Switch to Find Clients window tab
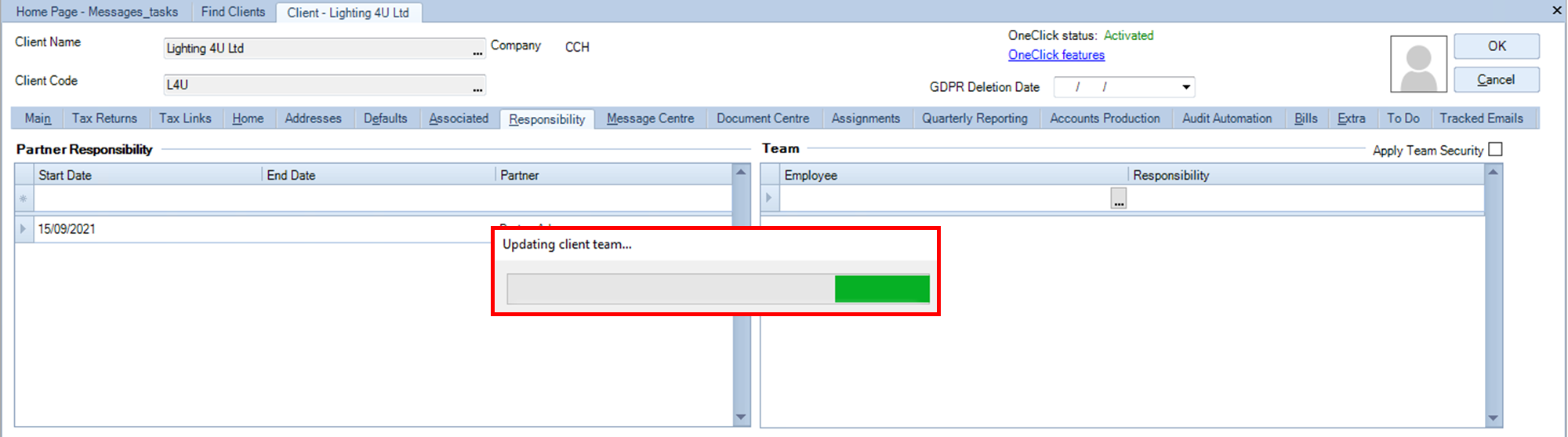Image resolution: width=1568 pixels, height=437 pixels. pos(233,12)
